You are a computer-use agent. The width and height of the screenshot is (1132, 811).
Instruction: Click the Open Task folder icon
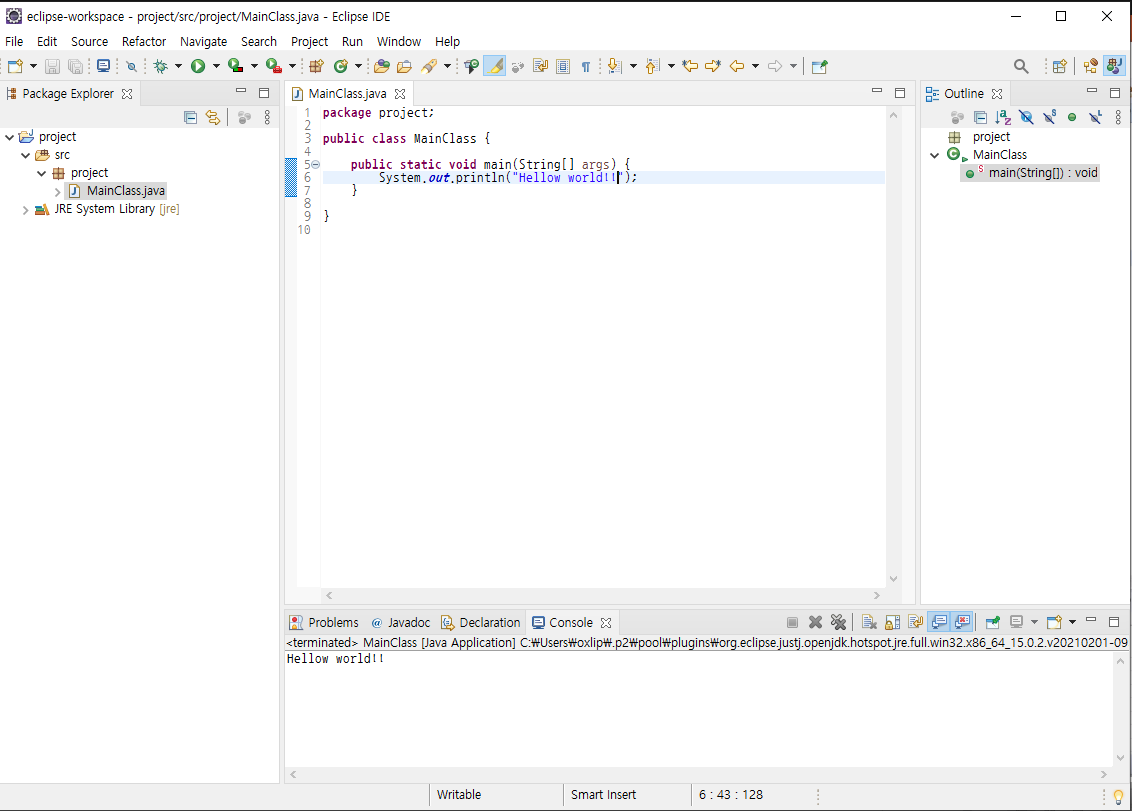pos(404,66)
